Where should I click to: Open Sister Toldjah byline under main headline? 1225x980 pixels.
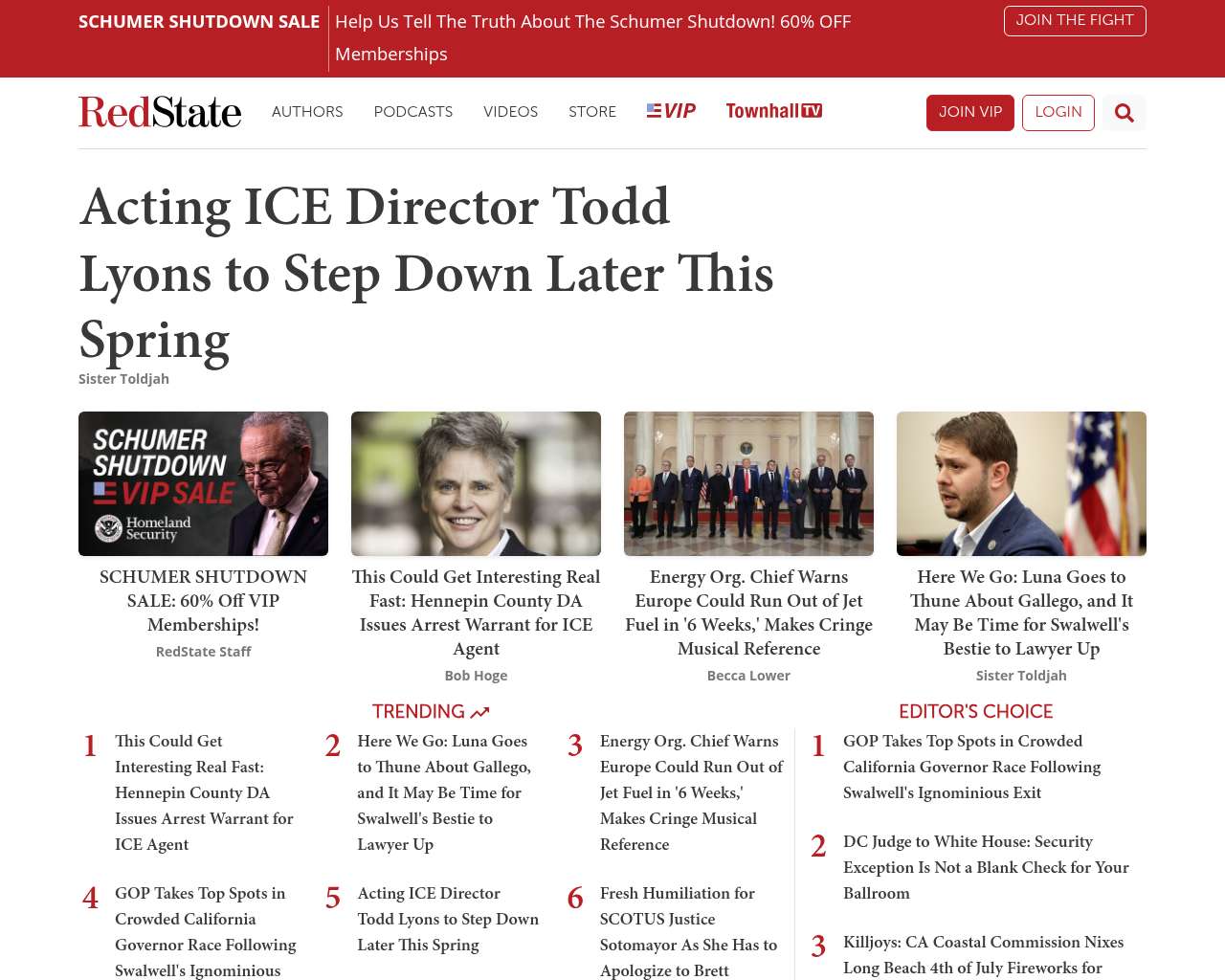pyautogui.click(x=123, y=379)
